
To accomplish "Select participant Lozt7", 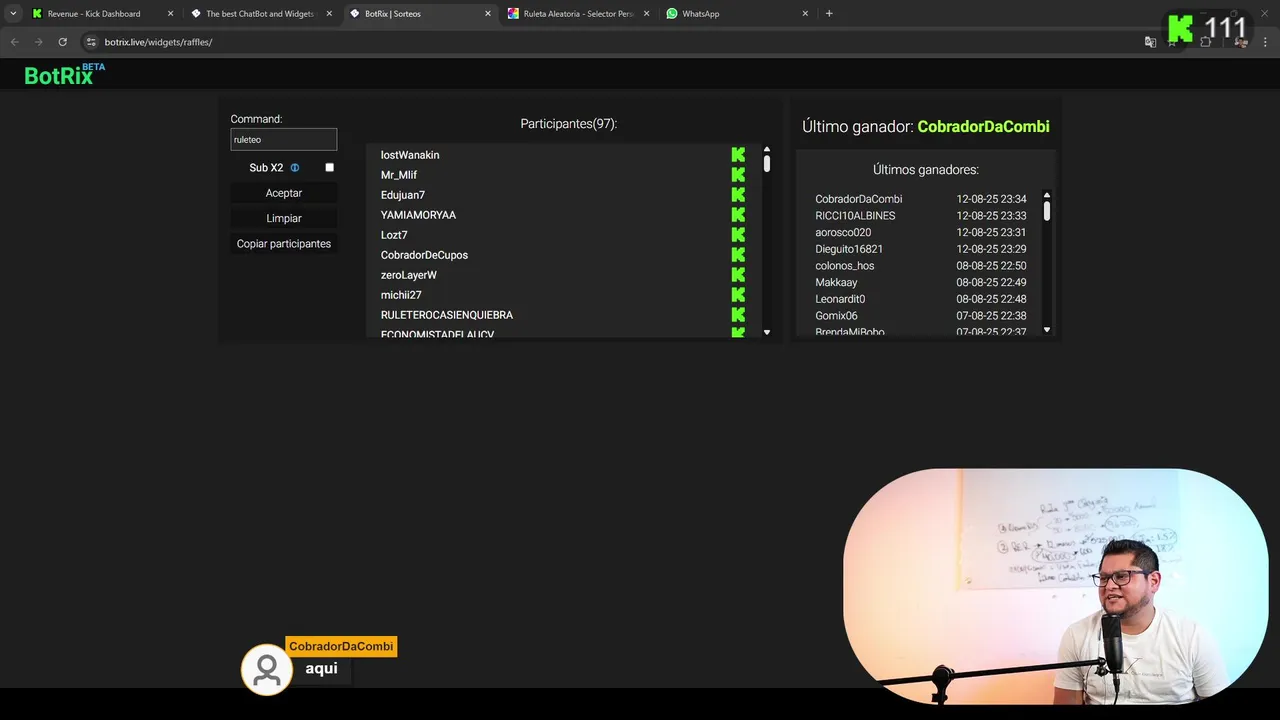I will pyautogui.click(x=394, y=235).
